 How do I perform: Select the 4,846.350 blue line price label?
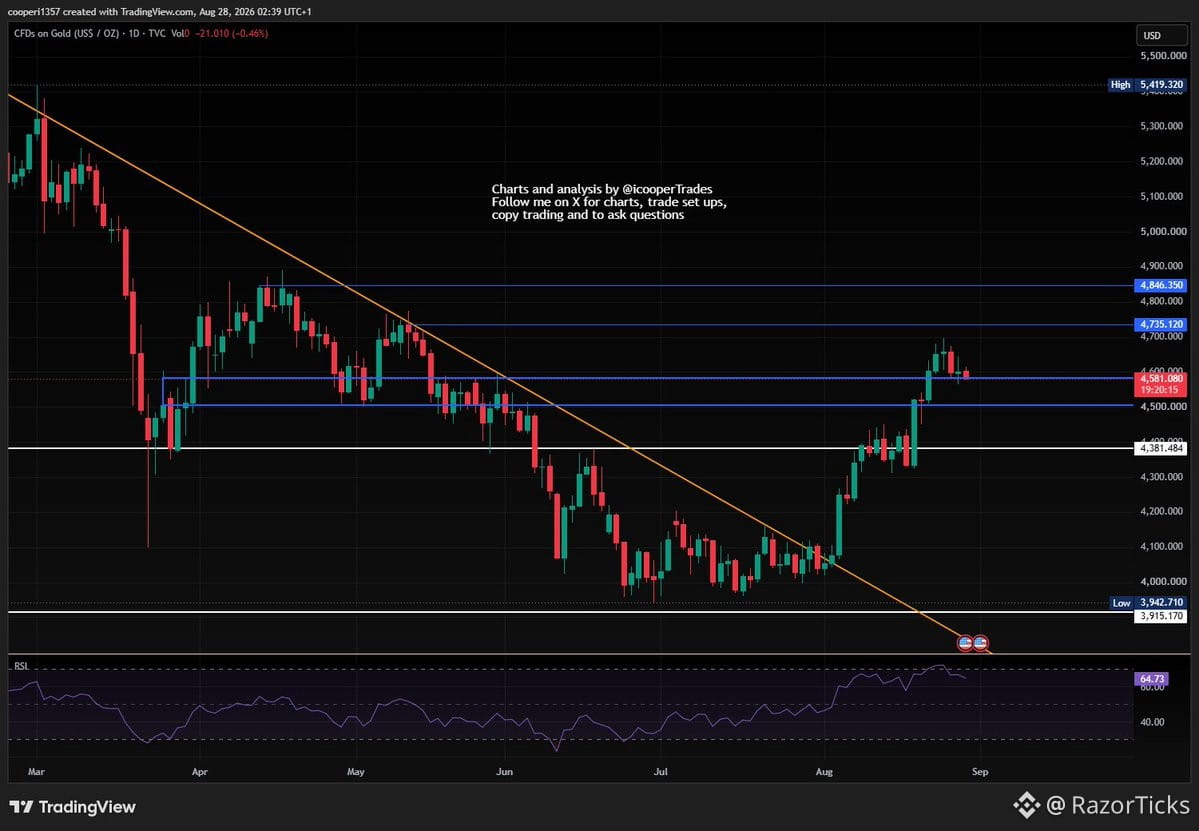click(1161, 285)
